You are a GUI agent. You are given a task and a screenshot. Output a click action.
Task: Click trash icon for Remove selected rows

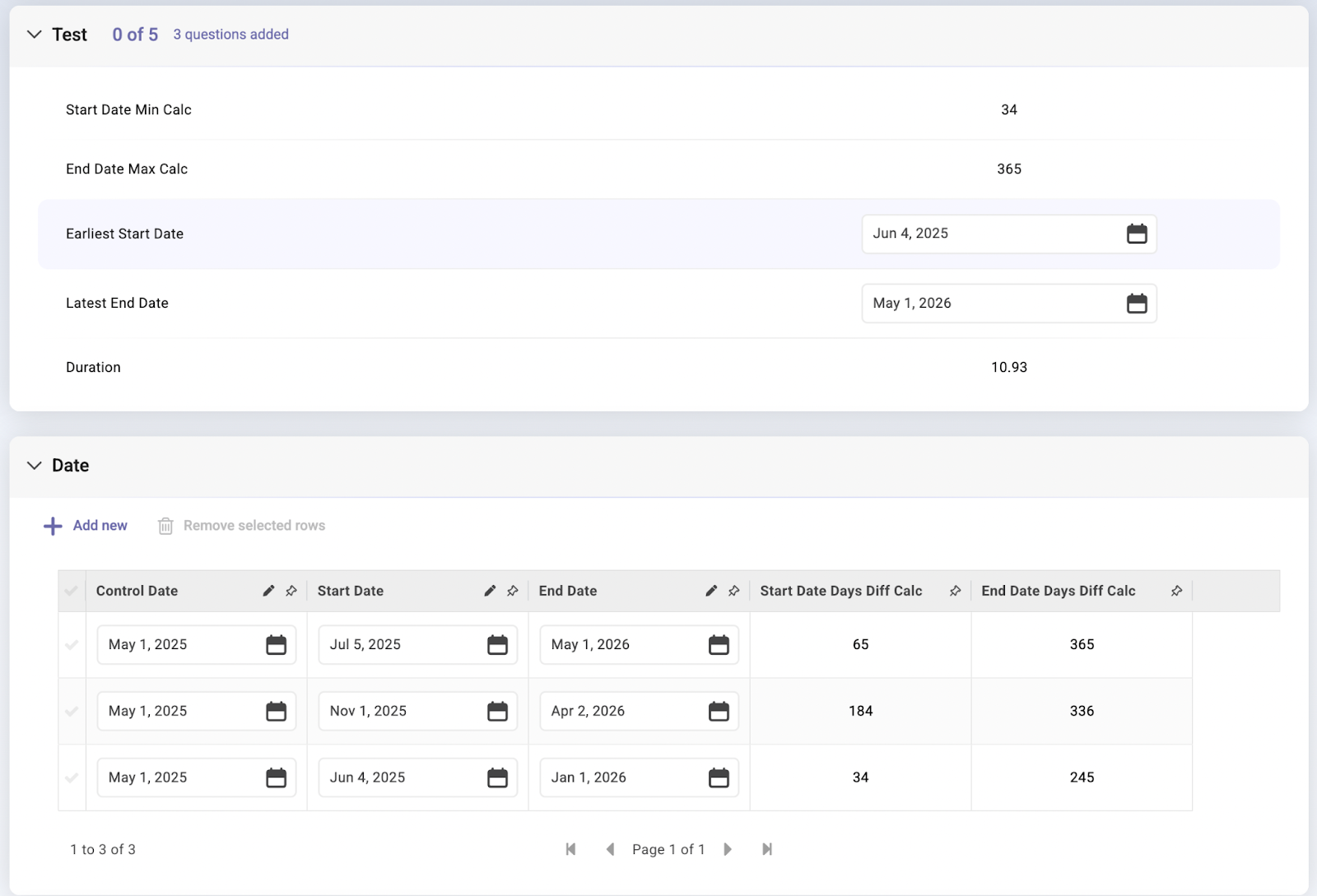coord(165,526)
